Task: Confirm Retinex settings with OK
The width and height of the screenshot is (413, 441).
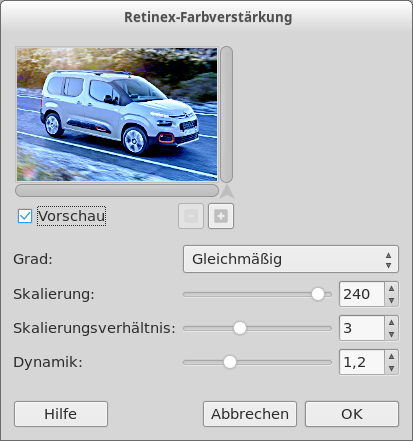Action: tap(352, 414)
